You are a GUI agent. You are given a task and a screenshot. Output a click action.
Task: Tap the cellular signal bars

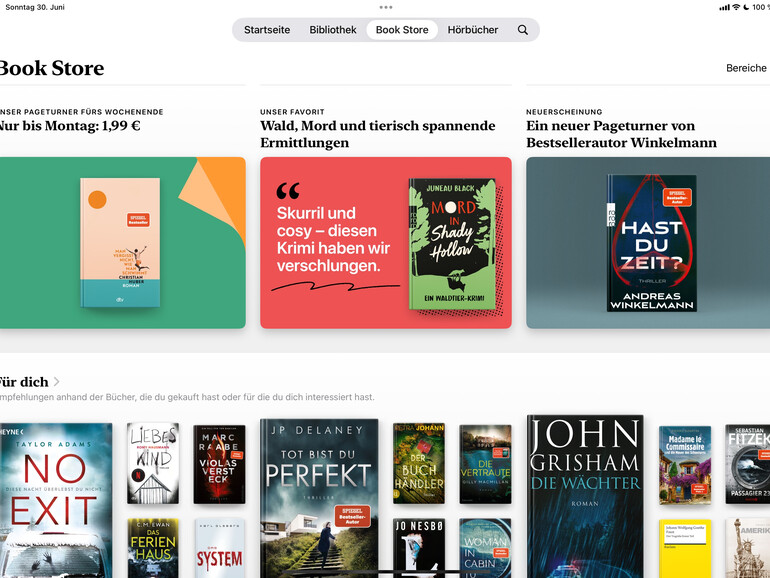(x=724, y=7)
